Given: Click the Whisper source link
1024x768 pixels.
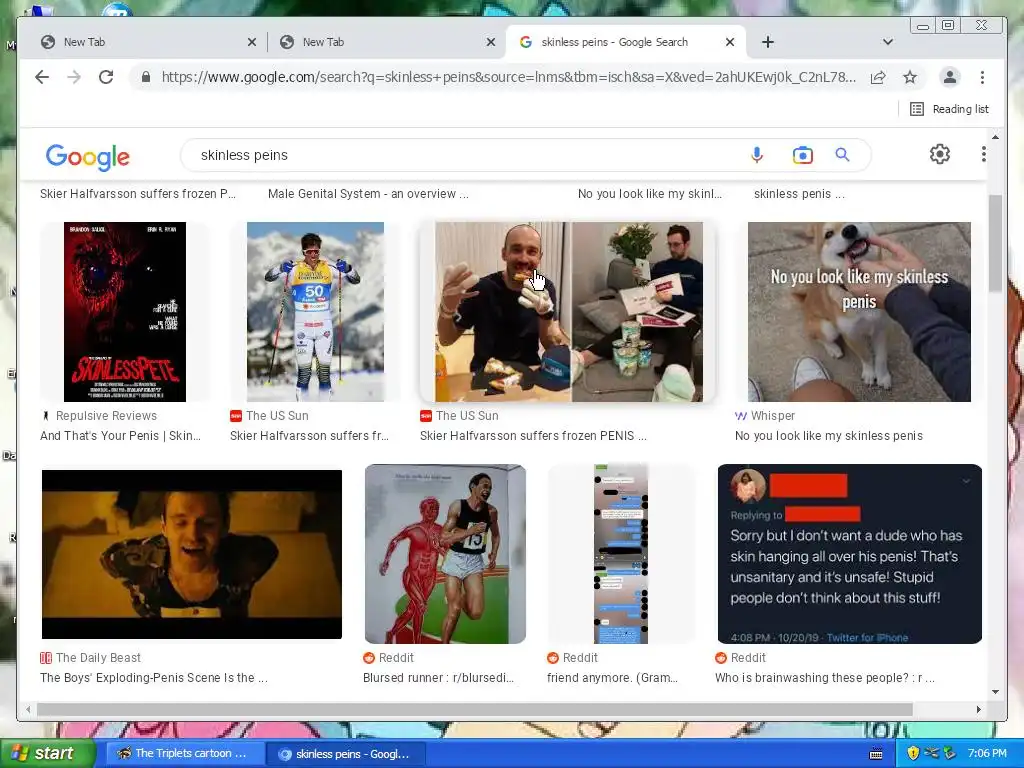Looking at the screenshot, I should [x=765, y=415].
